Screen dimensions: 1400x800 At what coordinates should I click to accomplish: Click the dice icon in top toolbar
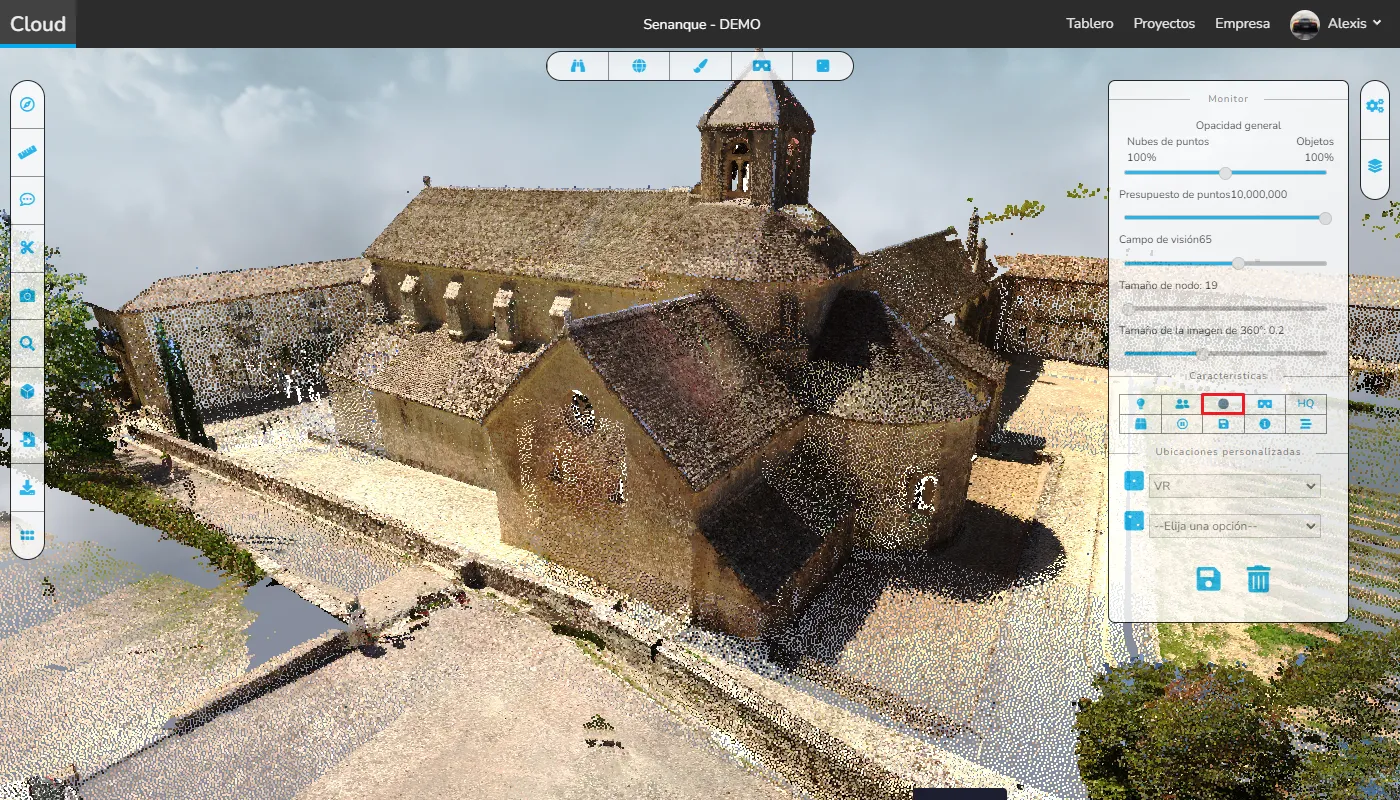click(823, 66)
